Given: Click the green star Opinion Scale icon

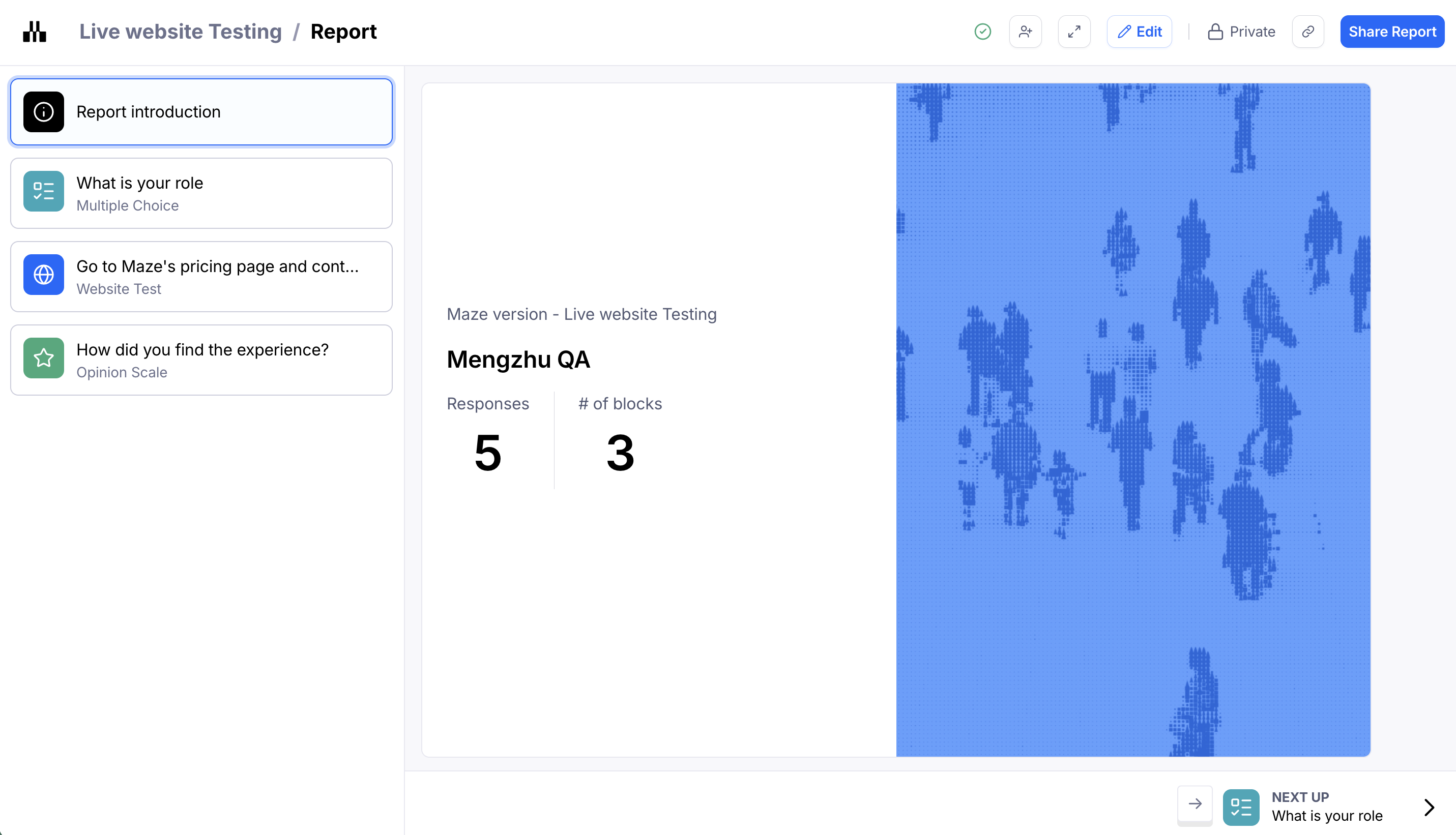Looking at the screenshot, I should coord(44,358).
